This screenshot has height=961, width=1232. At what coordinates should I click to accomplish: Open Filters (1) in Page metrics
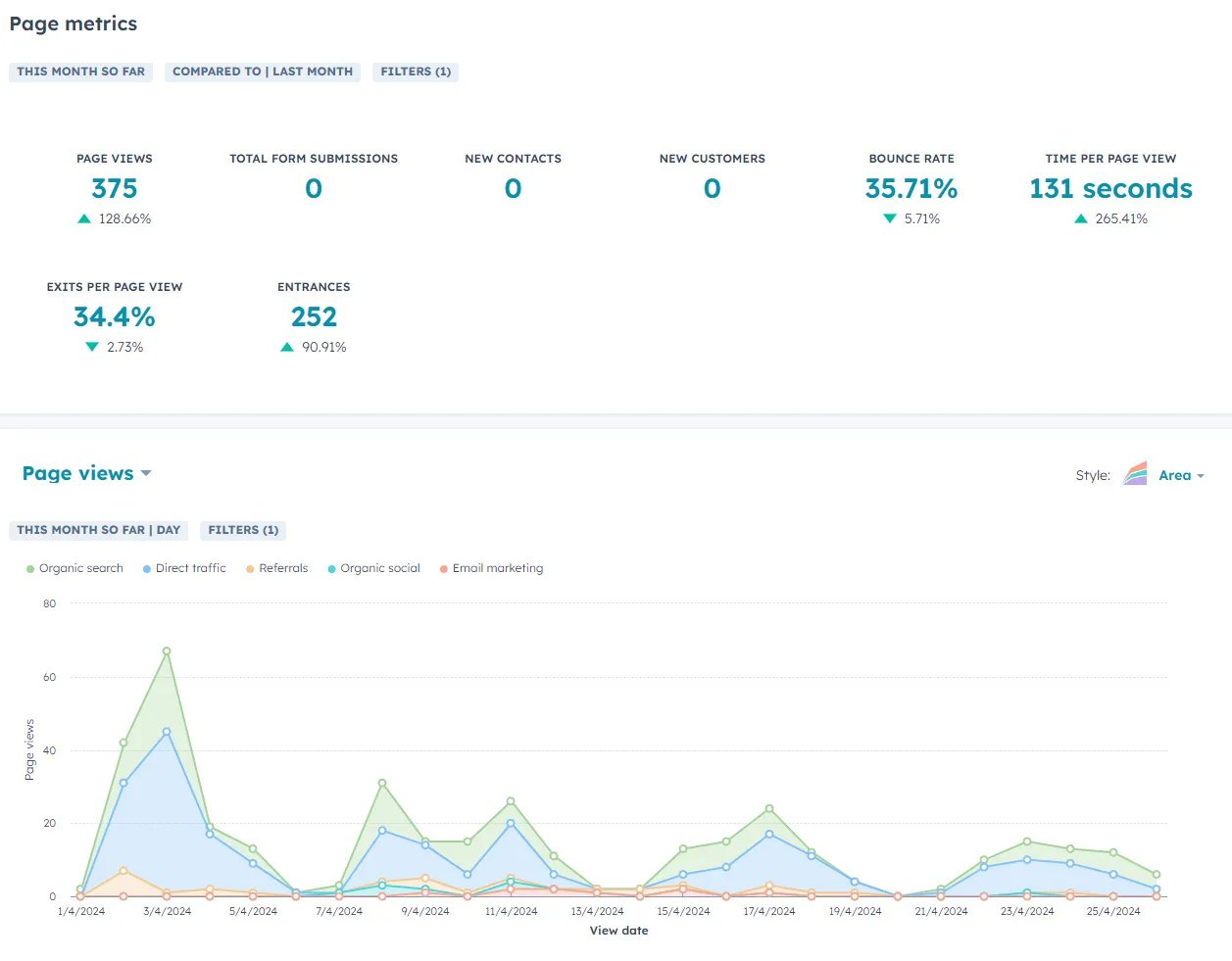(416, 72)
